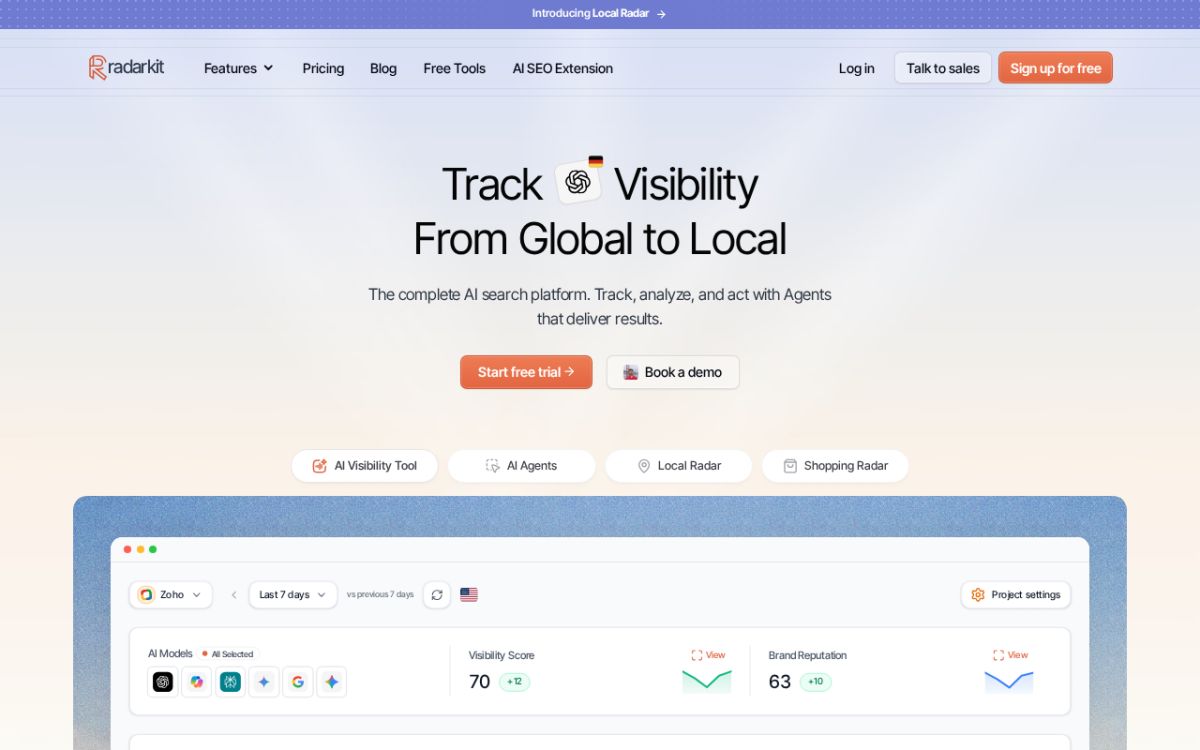Open the Zoho project dropdown
The width and height of the screenshot is (1200, 750).
(x=171, y=595)
